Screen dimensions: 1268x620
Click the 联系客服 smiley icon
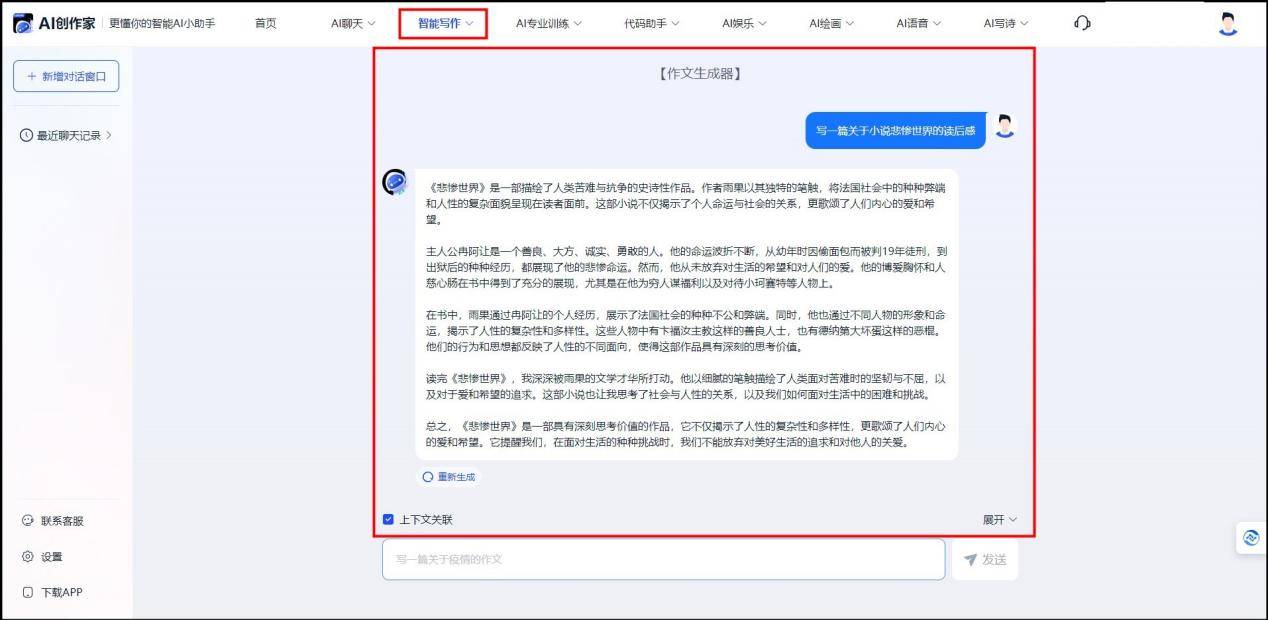[x=28, y=521]
